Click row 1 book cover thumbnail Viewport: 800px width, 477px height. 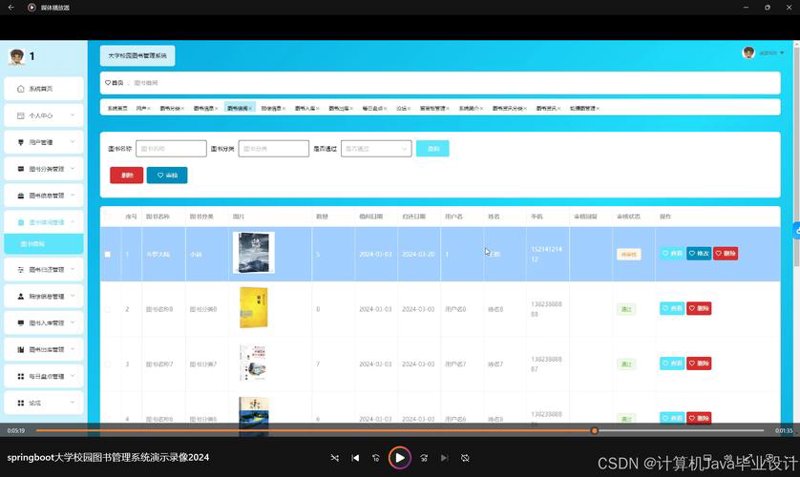254,253
